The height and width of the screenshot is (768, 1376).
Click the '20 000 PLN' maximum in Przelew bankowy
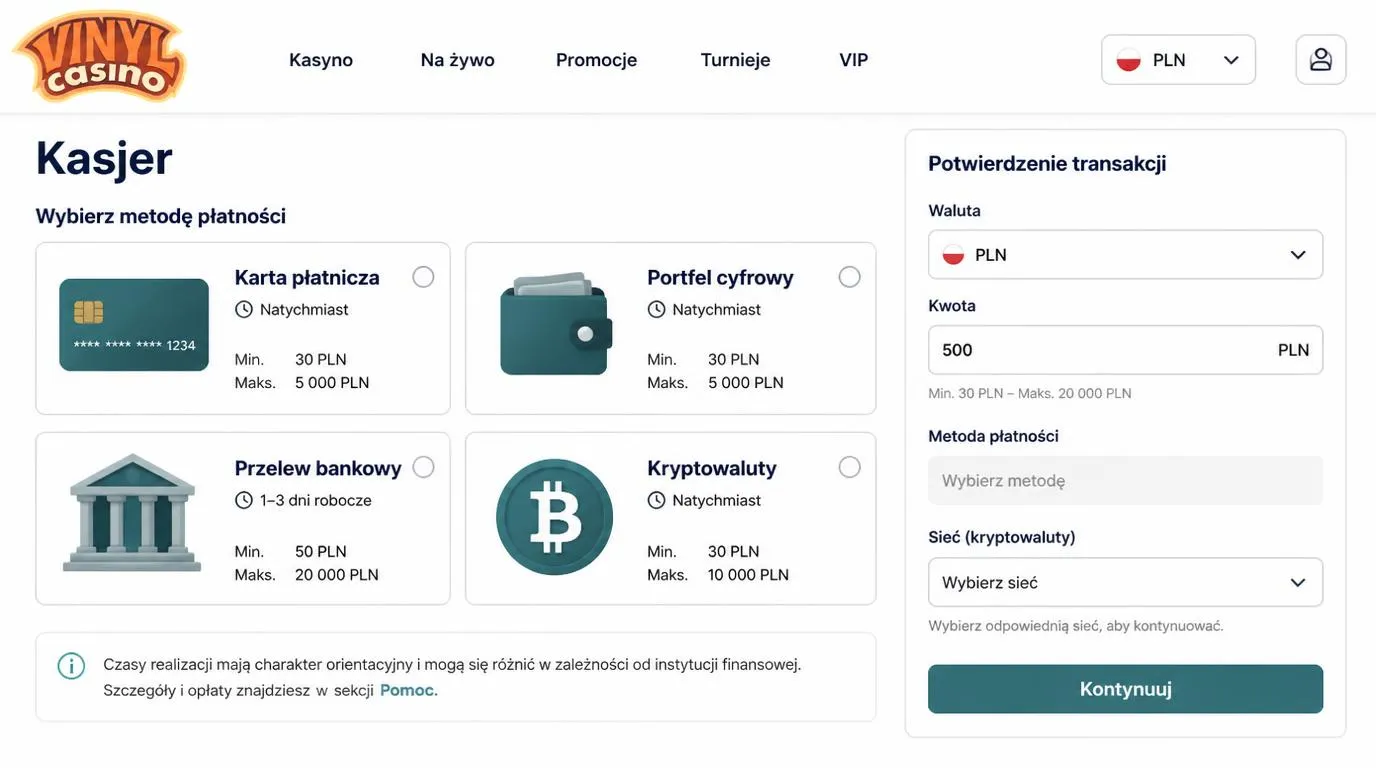[x=337, y=575]
